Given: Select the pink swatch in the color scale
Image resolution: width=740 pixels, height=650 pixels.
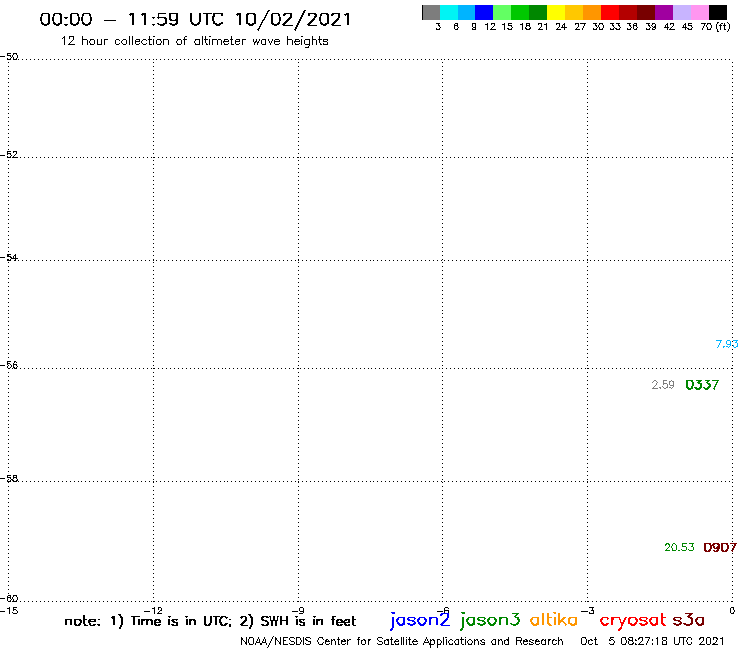Looking at the screenshot, I should (699, 13).
